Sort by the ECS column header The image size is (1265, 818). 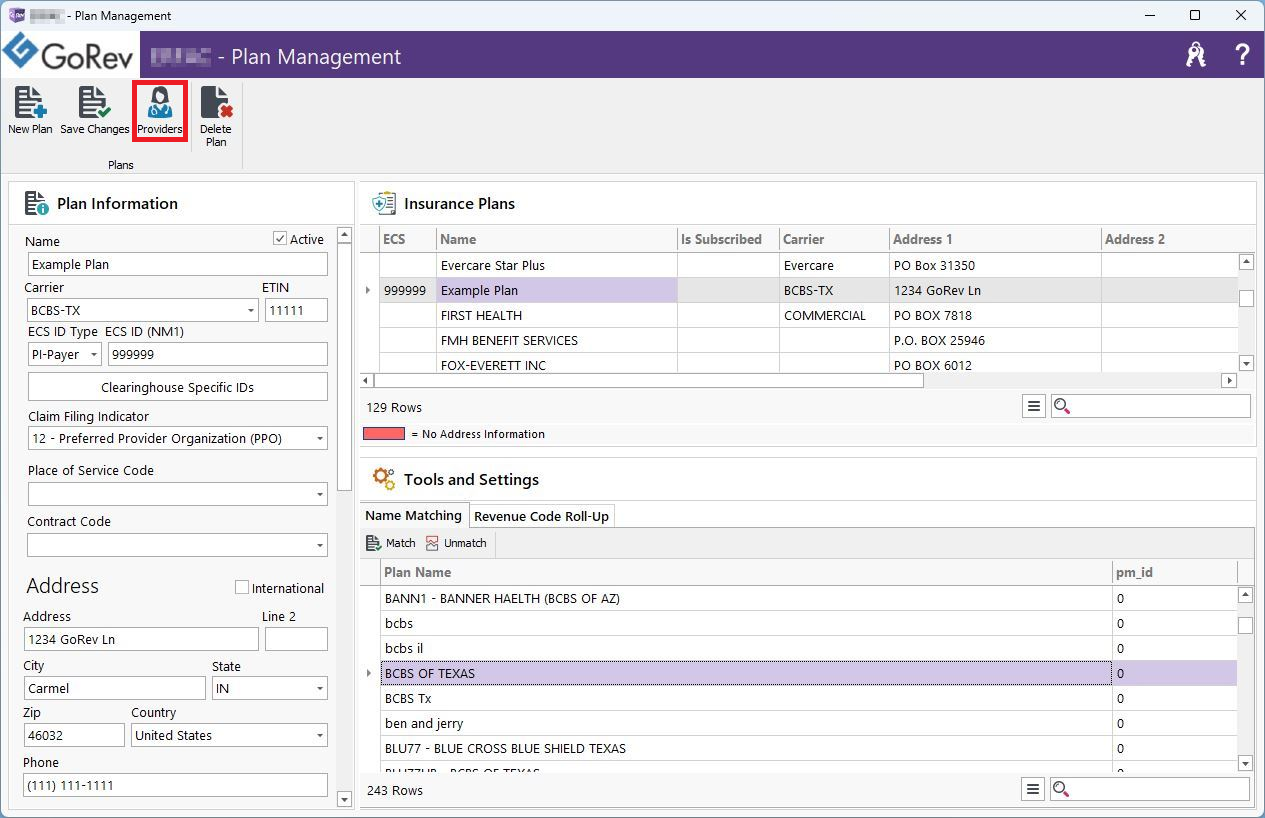coord(407,239)
